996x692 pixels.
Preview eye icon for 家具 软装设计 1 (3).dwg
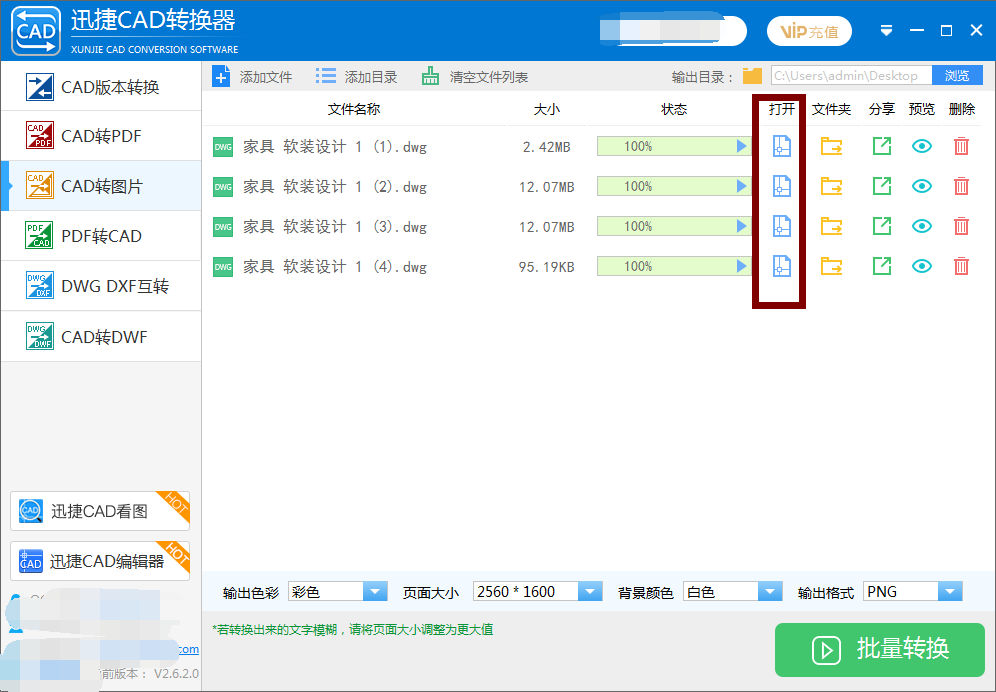click(922, 227)
